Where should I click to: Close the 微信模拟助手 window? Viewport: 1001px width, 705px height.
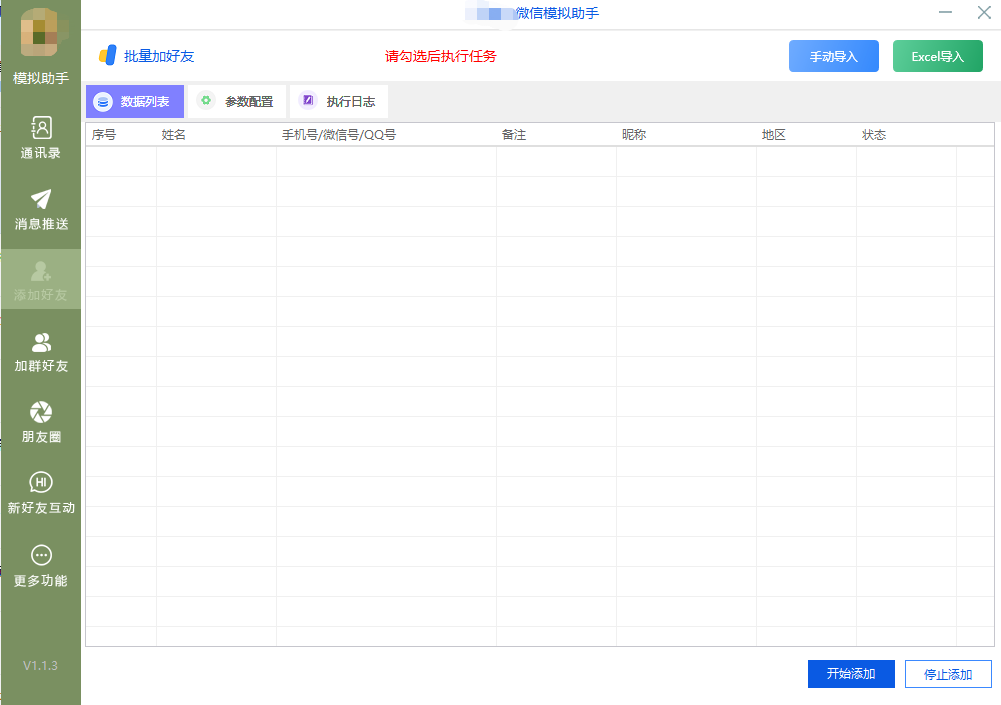pos(984,12)
